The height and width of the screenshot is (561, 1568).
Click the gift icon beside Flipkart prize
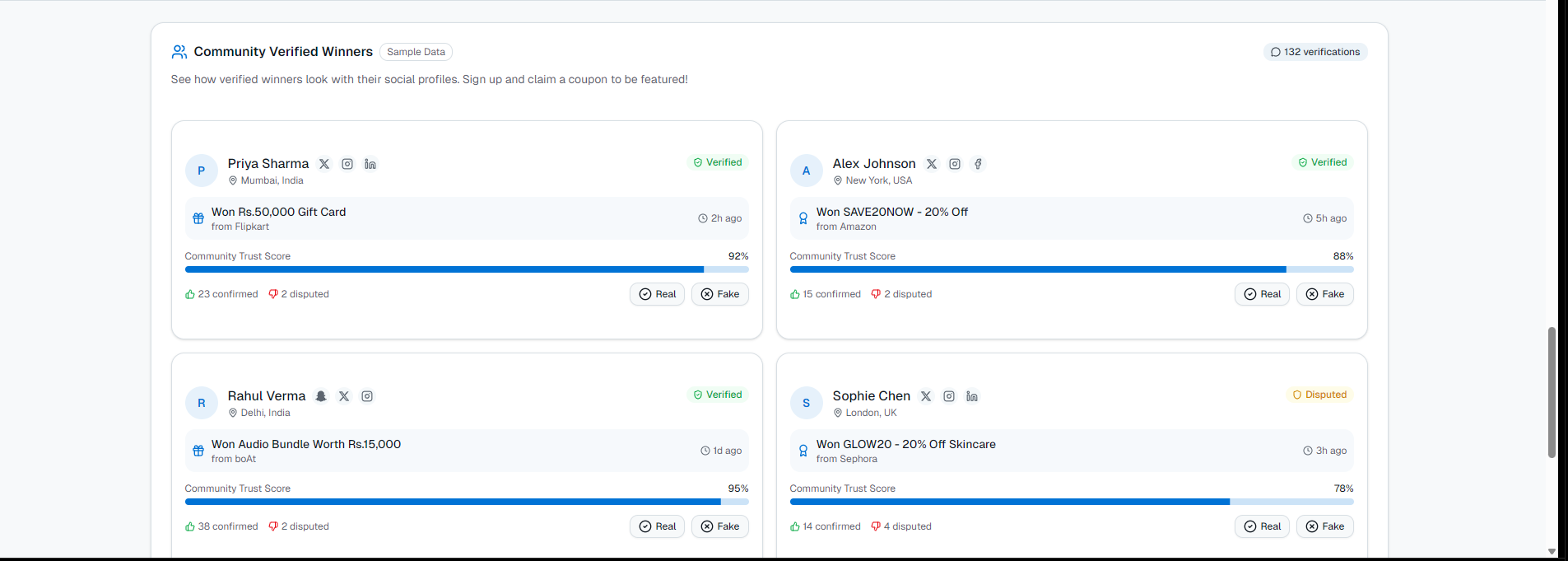pyautogui.click(x=198, y=218)
